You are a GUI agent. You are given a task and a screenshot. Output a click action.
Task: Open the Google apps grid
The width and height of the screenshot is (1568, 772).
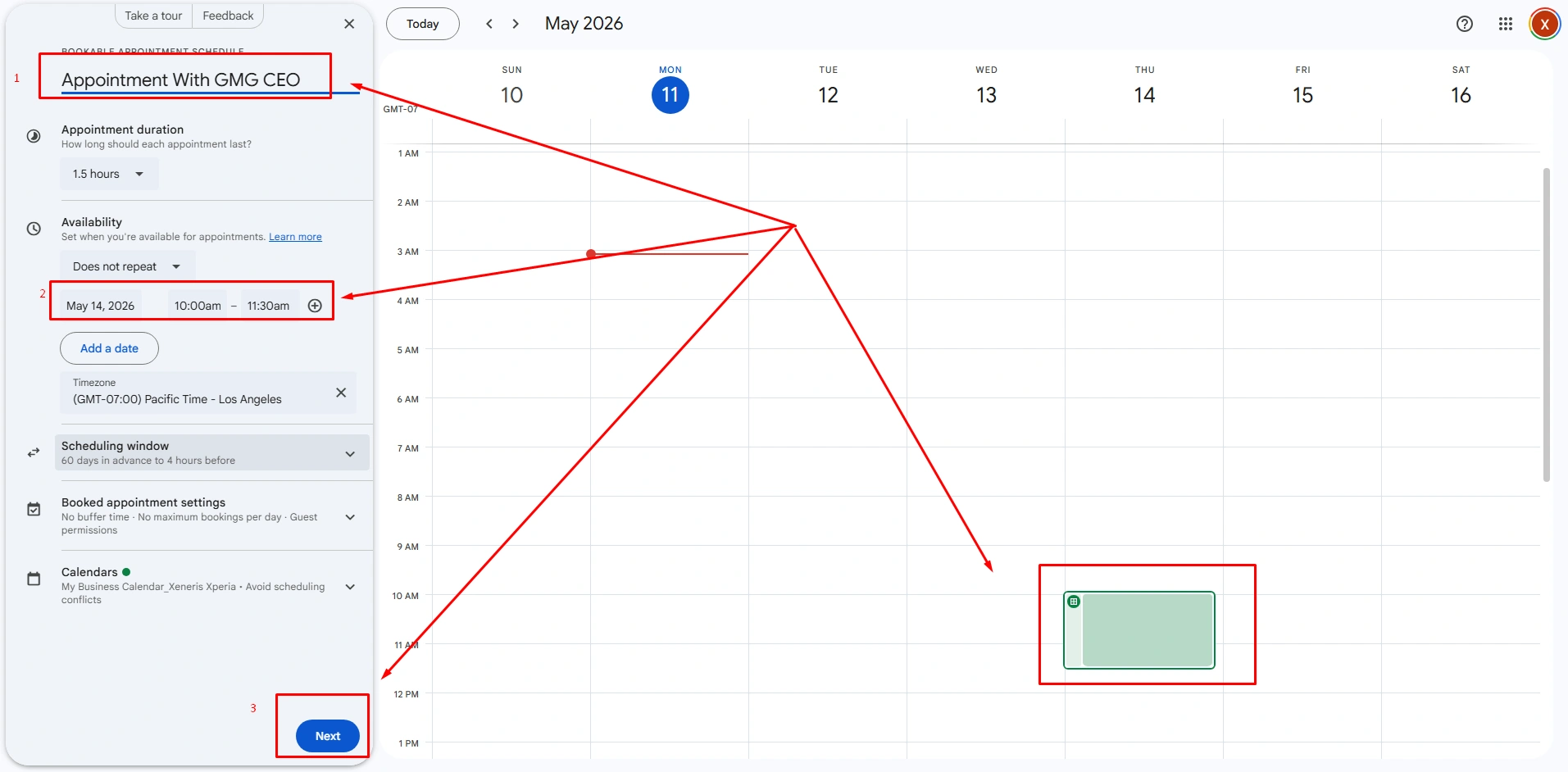coord(1506,24)
